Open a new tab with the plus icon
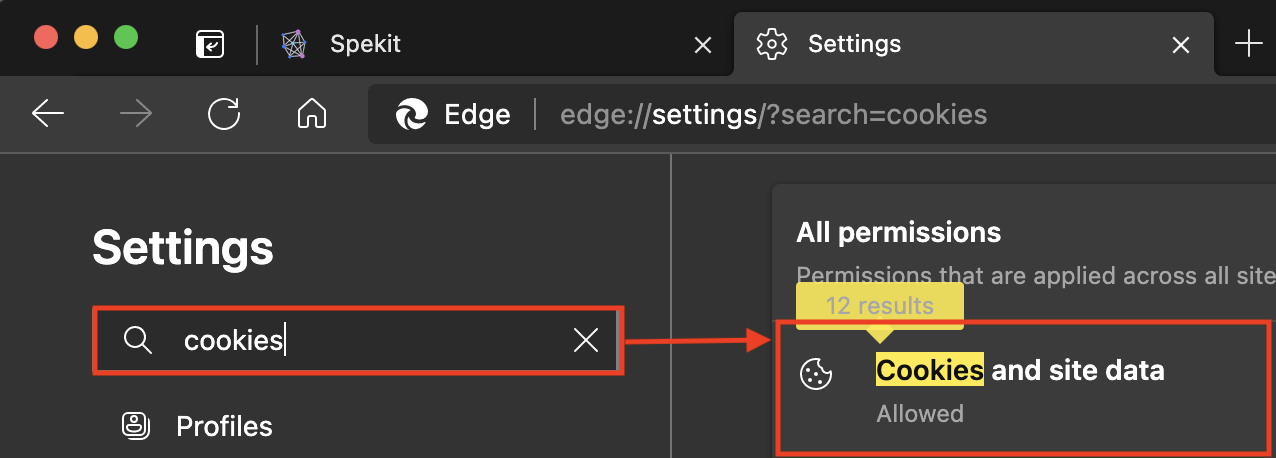Image resolution: width=1276 pixels, height=458 pixels. (1249, 44)
